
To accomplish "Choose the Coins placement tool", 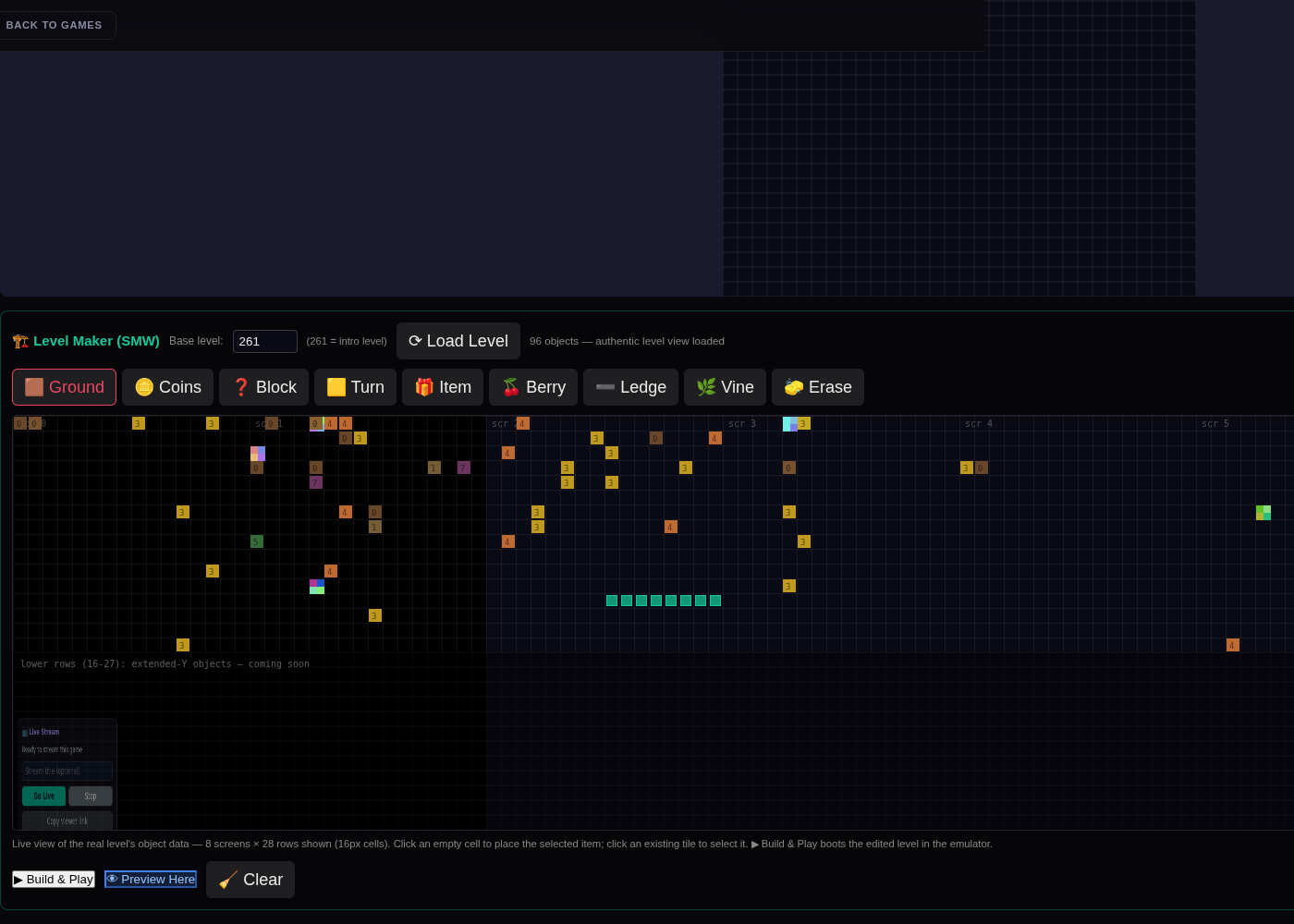I will (167, 387).
